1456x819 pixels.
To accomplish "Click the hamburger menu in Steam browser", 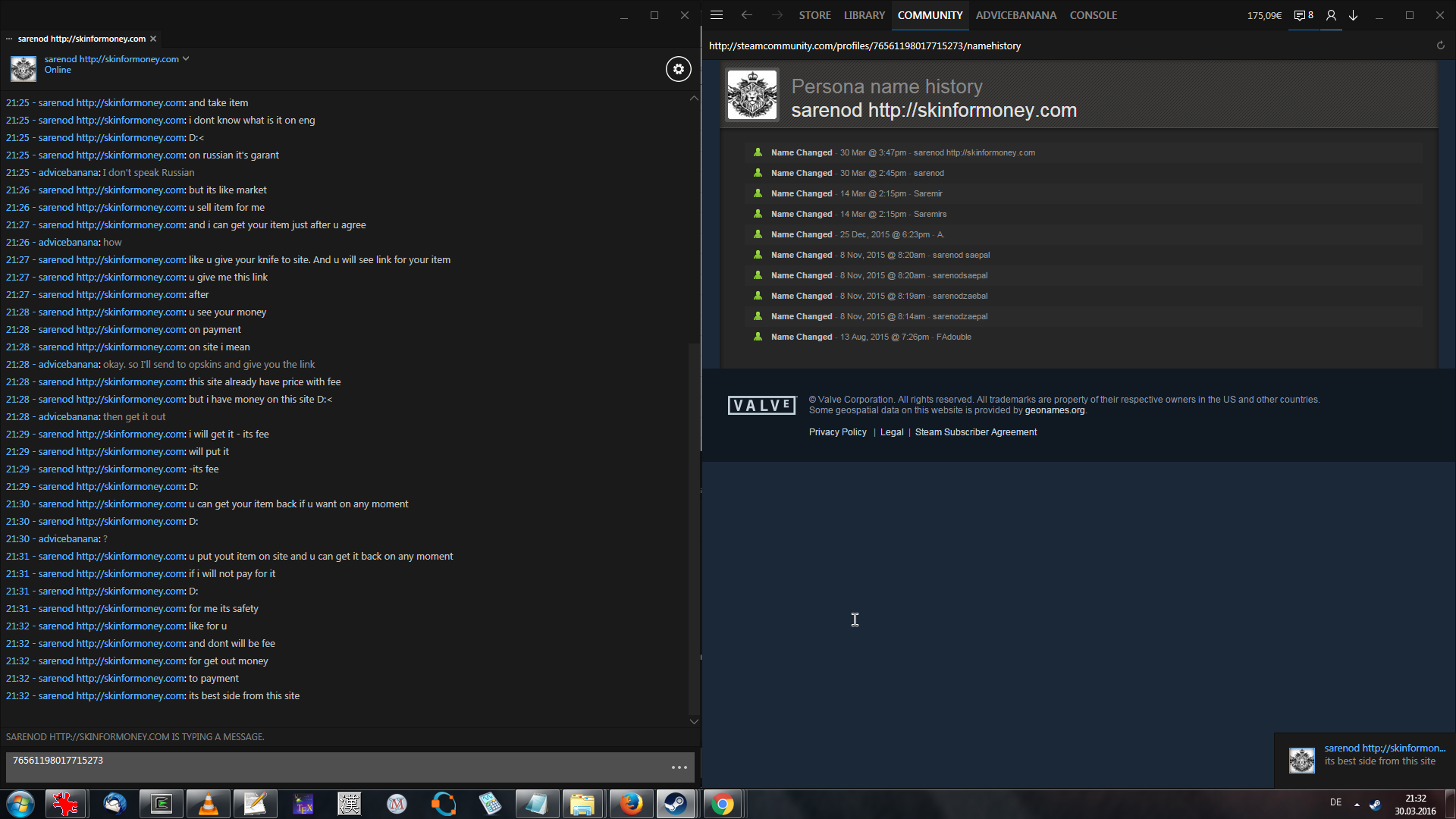I will click(x=716, y=15).
